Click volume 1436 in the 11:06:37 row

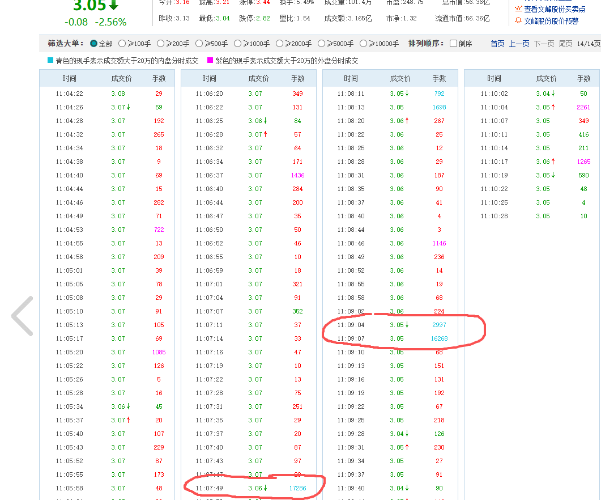point(297,175)
